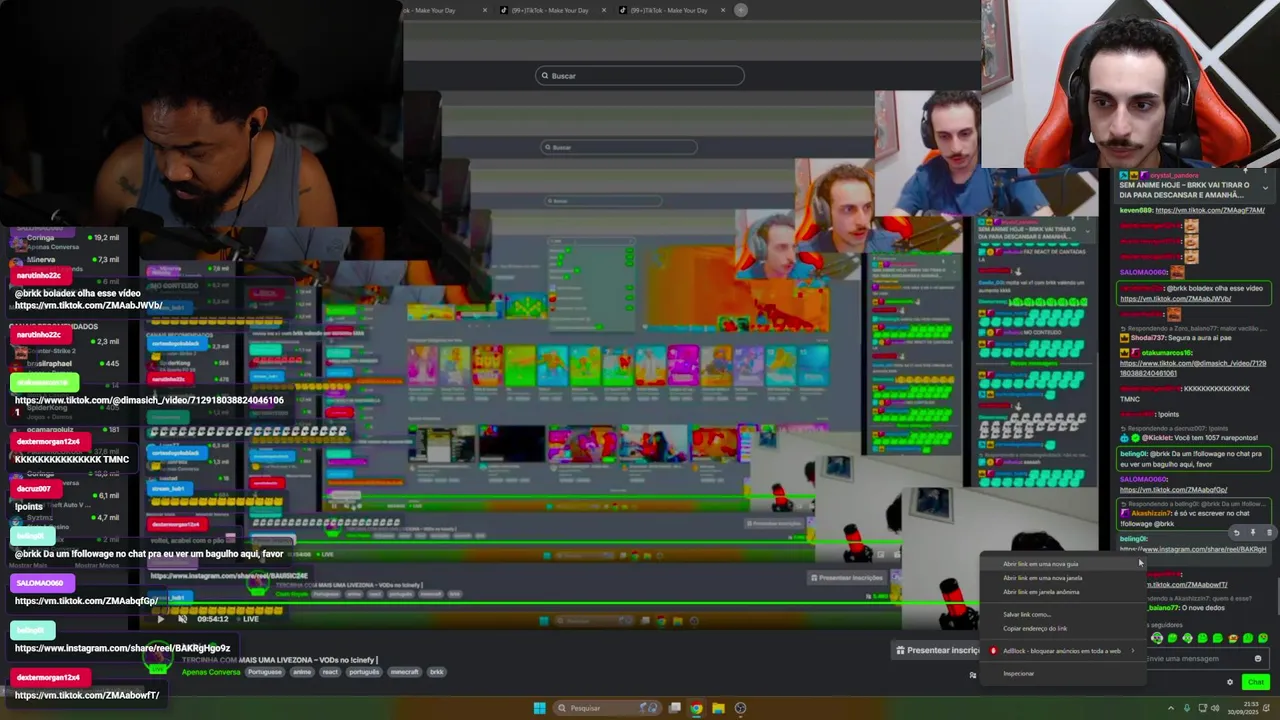
Task: Open Task View on taskbar
Action: tap(675, 708)
